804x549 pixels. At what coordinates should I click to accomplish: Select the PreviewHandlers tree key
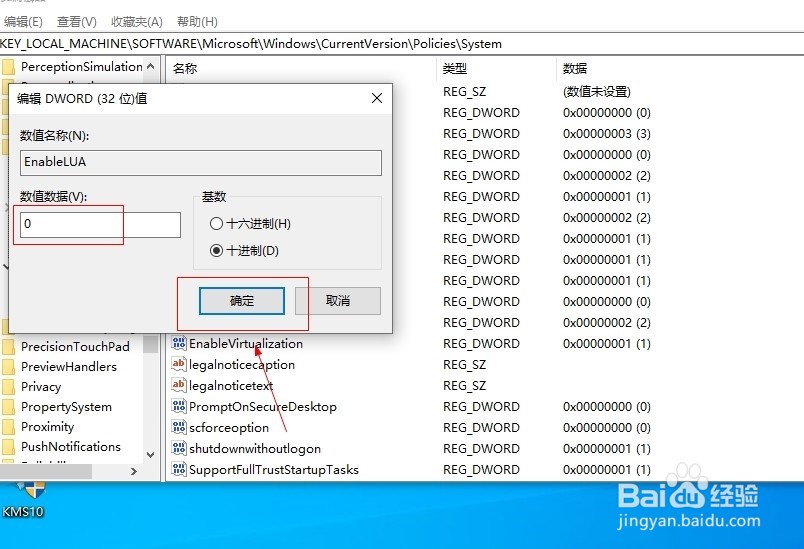click(x=69, y=367)
